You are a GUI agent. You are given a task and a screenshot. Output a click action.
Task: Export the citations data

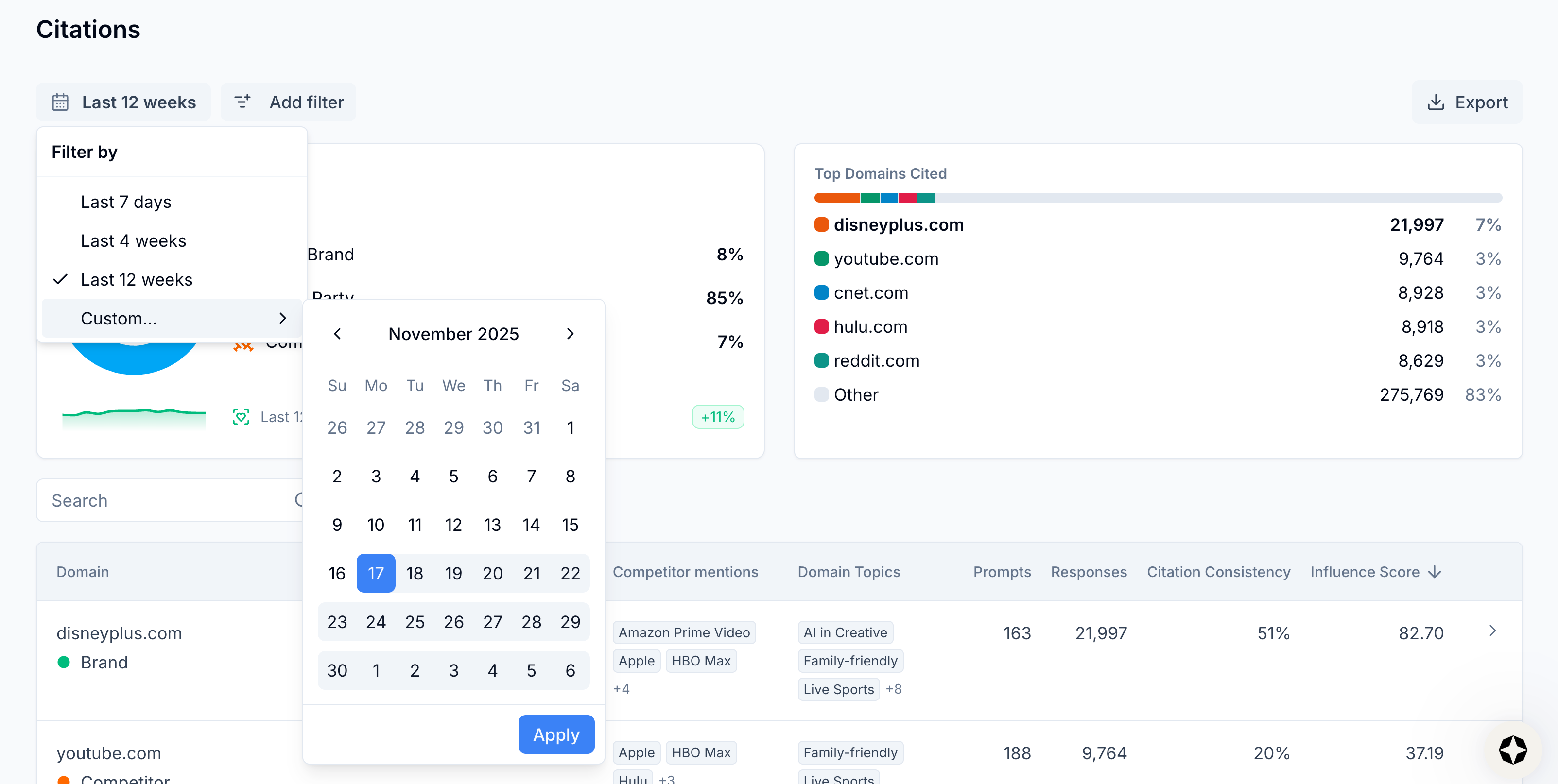tap(1467, 102)
